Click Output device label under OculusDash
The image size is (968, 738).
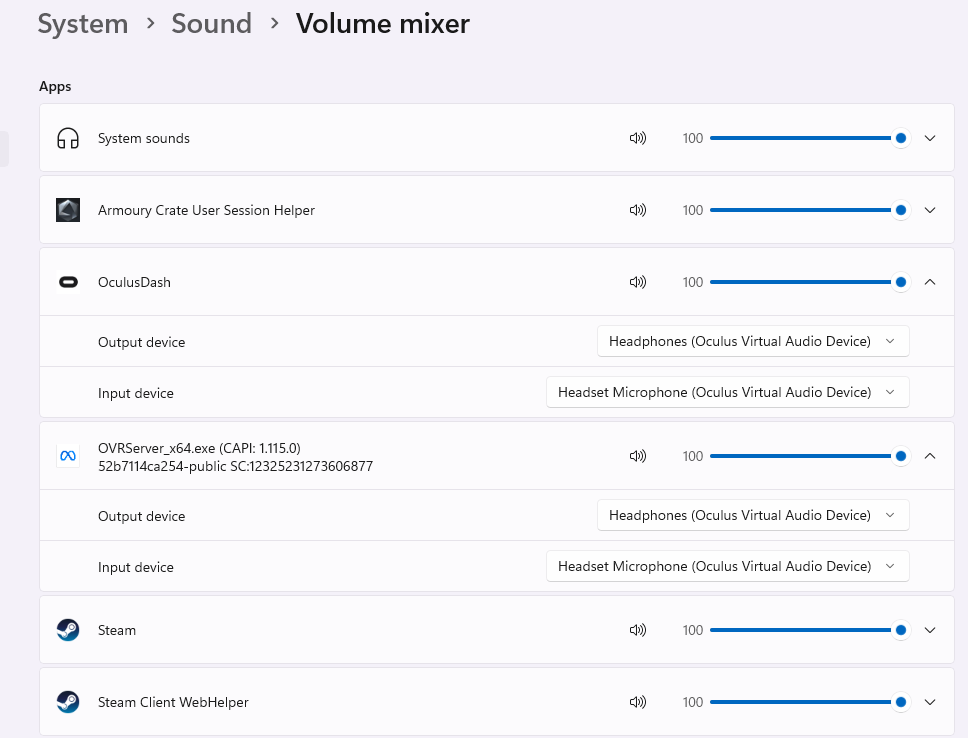point(141,342)
